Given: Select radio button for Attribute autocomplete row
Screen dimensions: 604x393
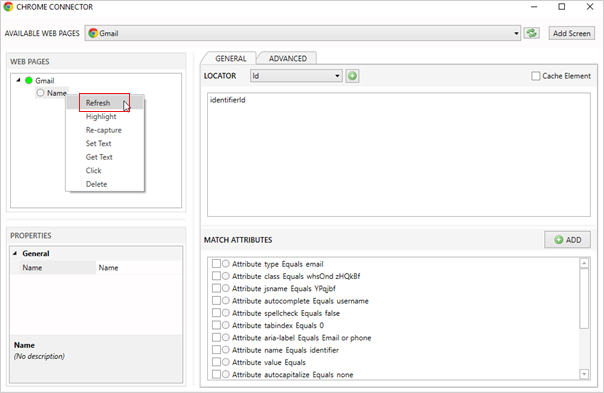Looking at the screenshot, I should pos(226,301).
